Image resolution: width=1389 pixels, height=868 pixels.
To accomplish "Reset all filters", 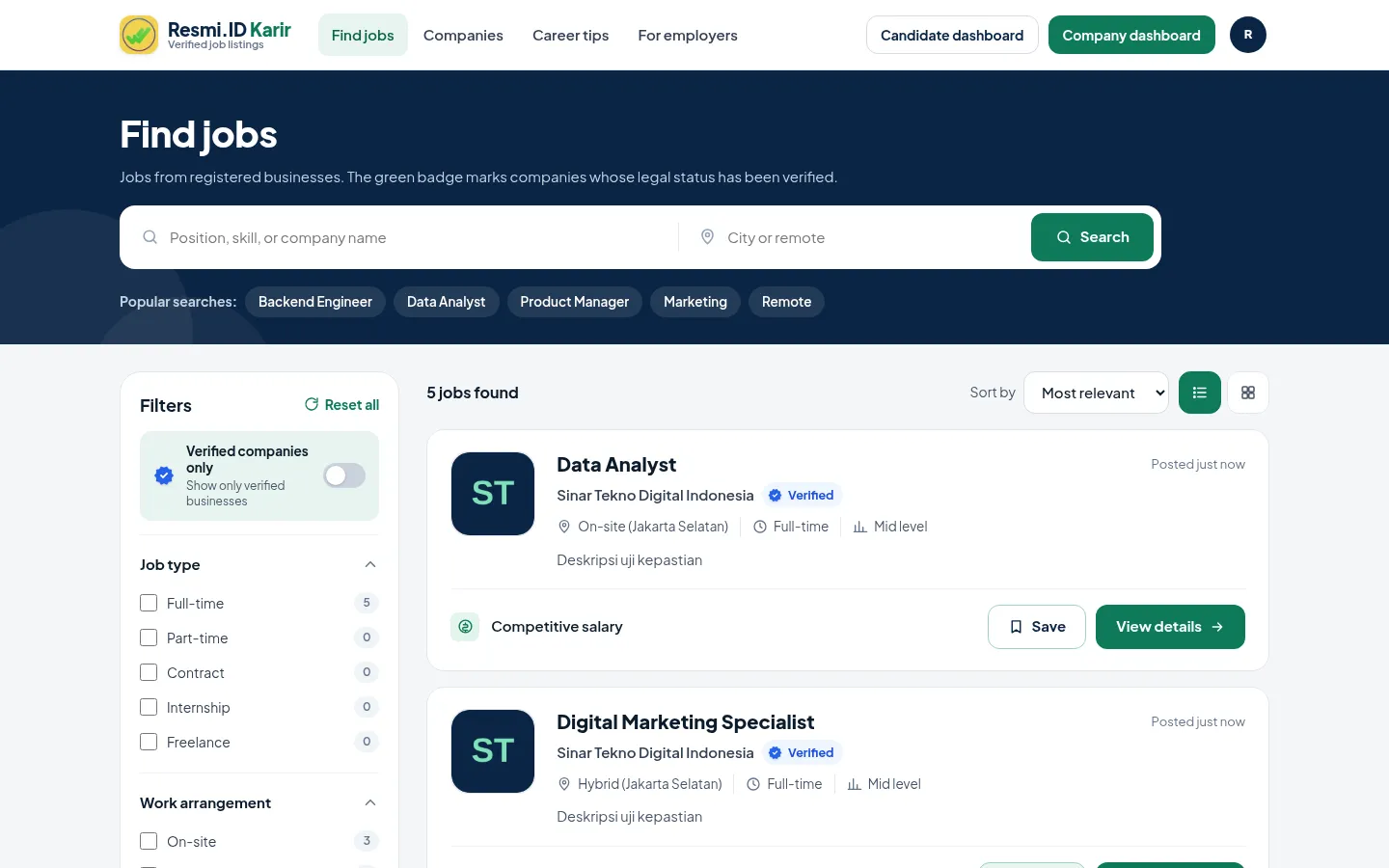I will [342, 405].
